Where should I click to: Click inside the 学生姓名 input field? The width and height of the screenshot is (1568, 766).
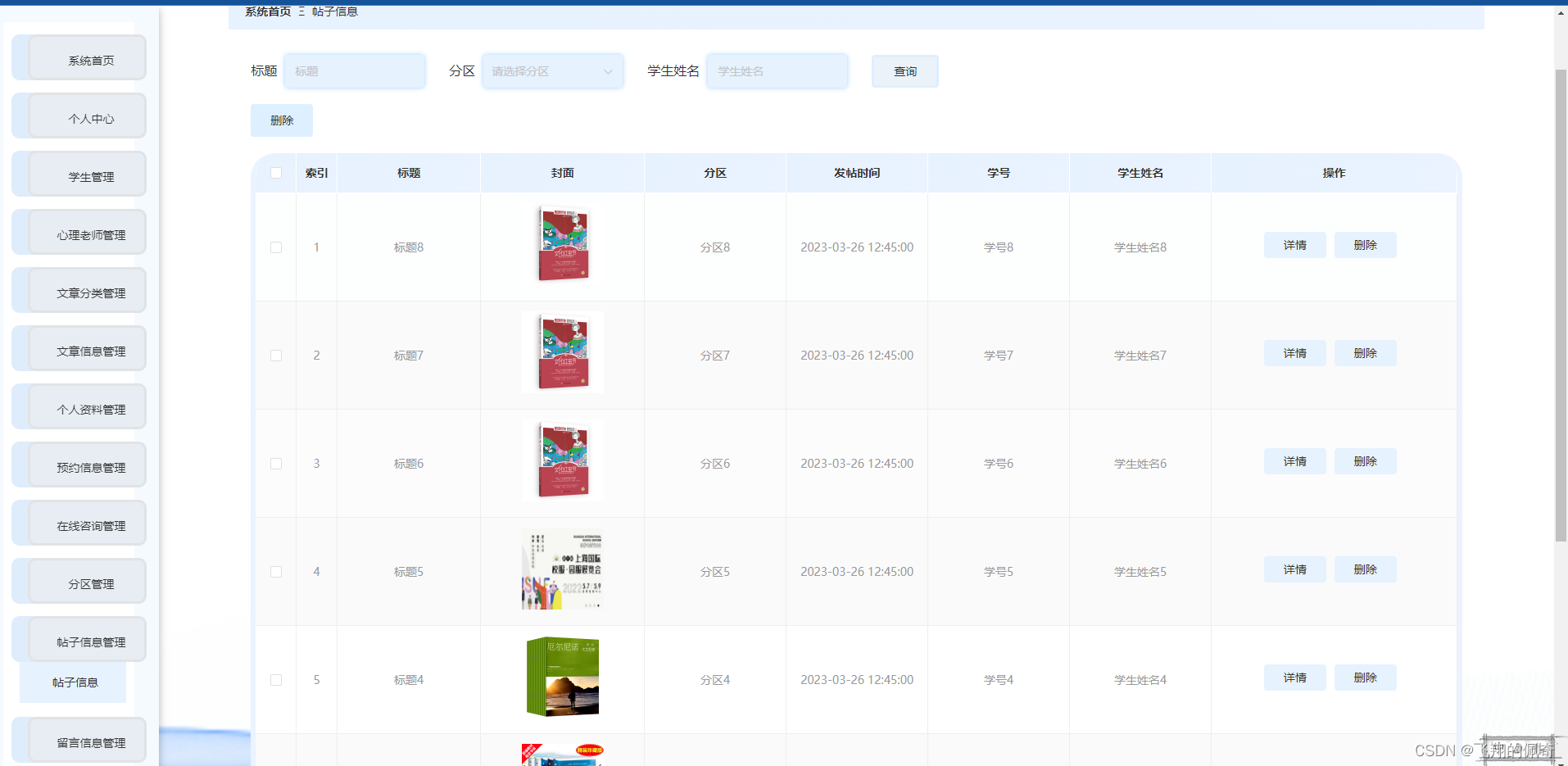click(777, 71)
